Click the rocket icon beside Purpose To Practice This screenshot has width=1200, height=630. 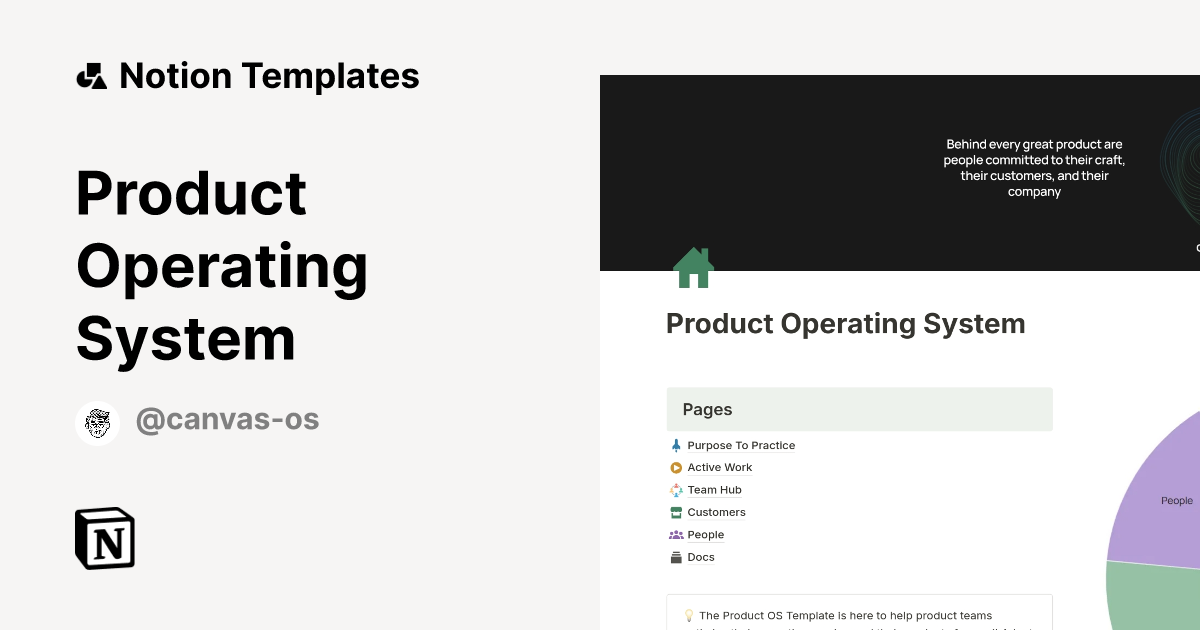[675, 445]
